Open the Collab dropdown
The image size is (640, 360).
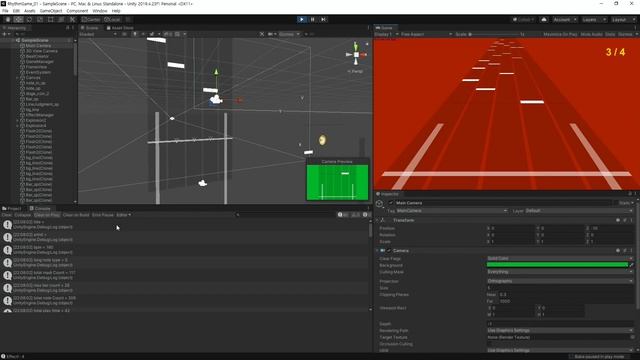tap(524, 19)
